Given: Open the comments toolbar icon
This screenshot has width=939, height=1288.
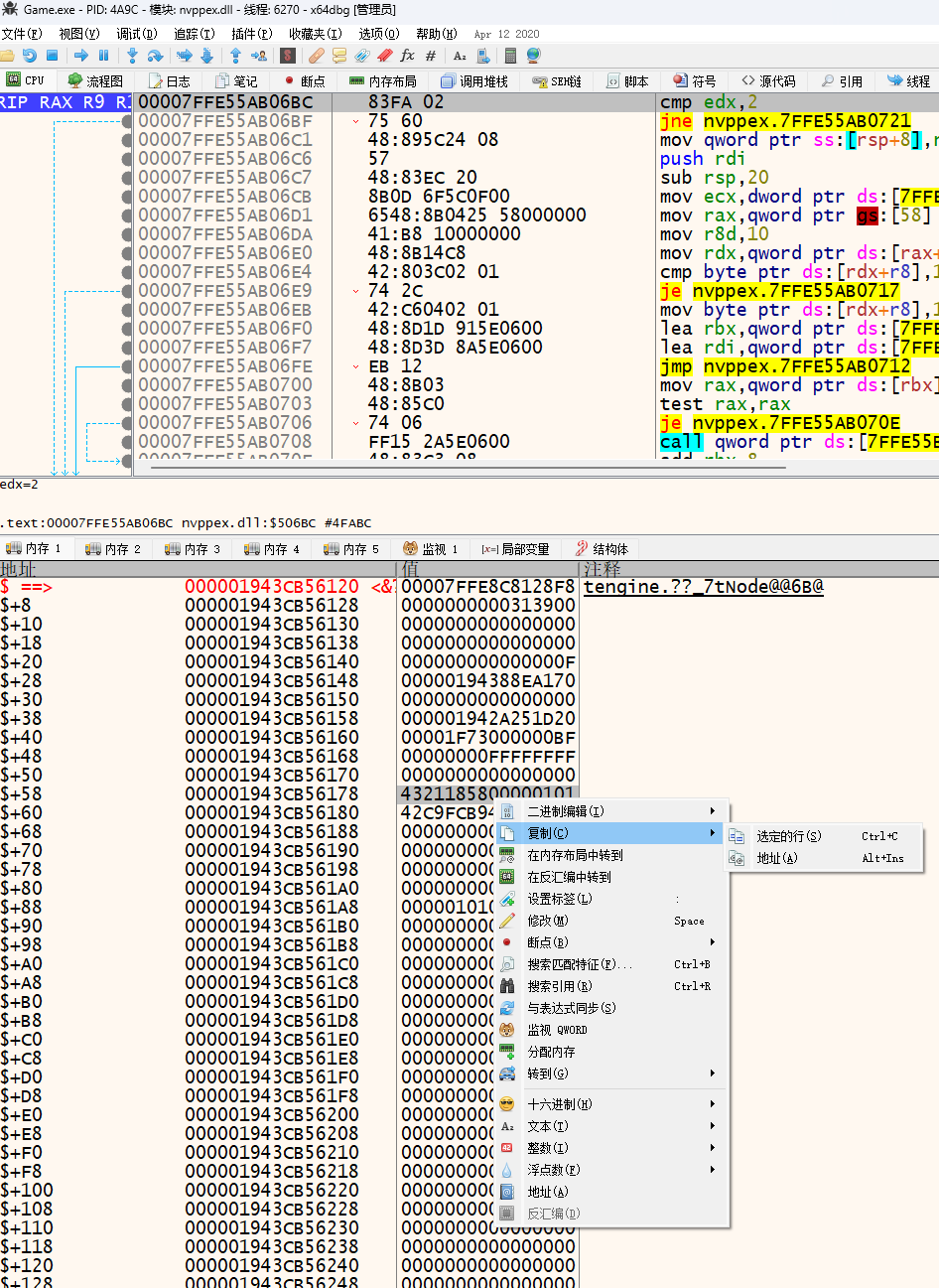Looking at the screenshot, I should click(x=339, y=56).
